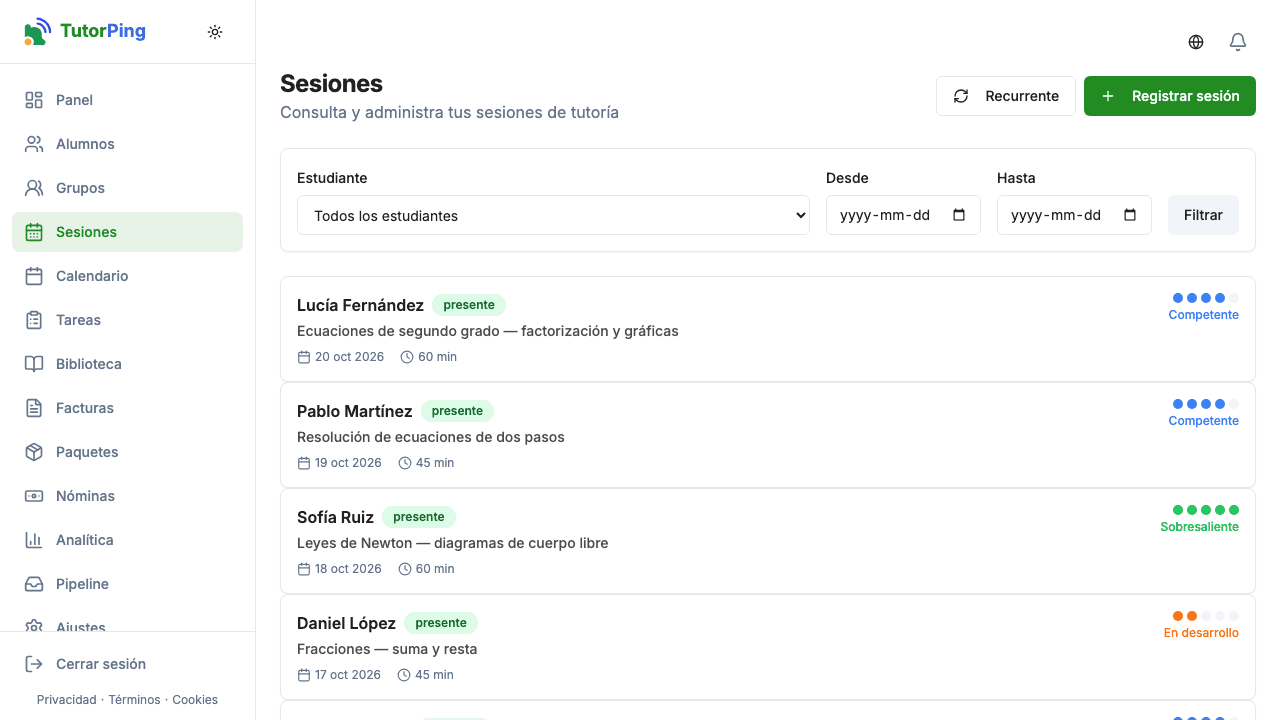This screenshot has height=720, width=1280.
Task: Click the Calendario icon in sidebar
Action: [34, 276]
